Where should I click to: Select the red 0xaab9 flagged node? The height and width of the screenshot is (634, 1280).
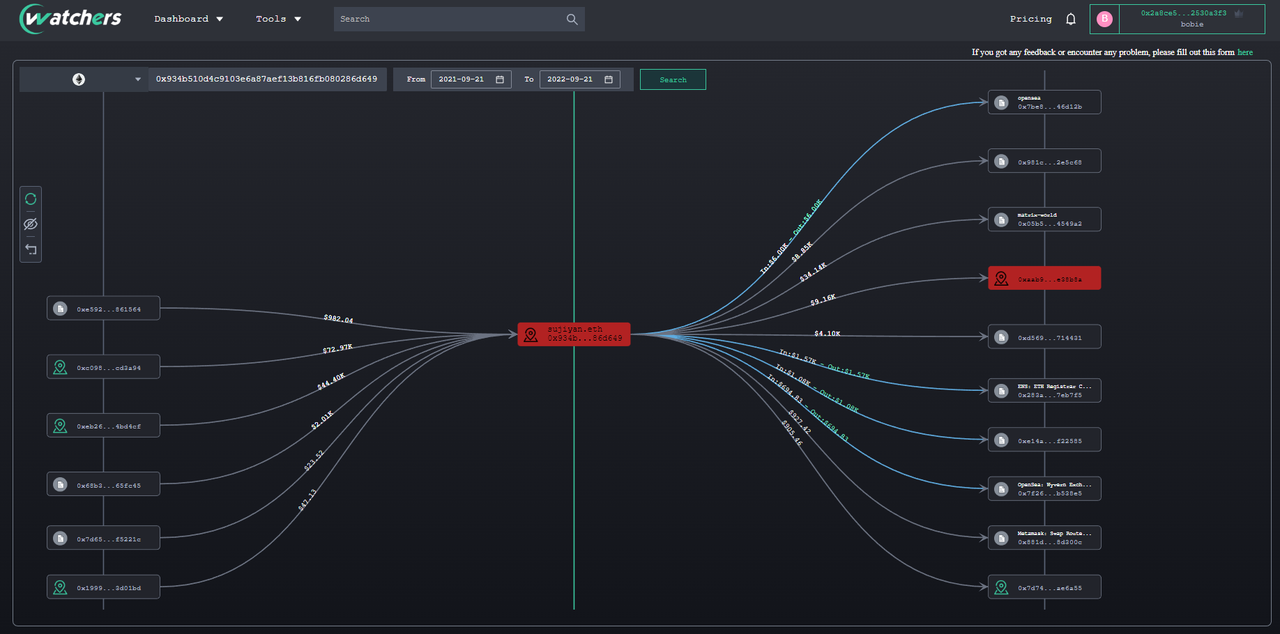pos(1044,278)
